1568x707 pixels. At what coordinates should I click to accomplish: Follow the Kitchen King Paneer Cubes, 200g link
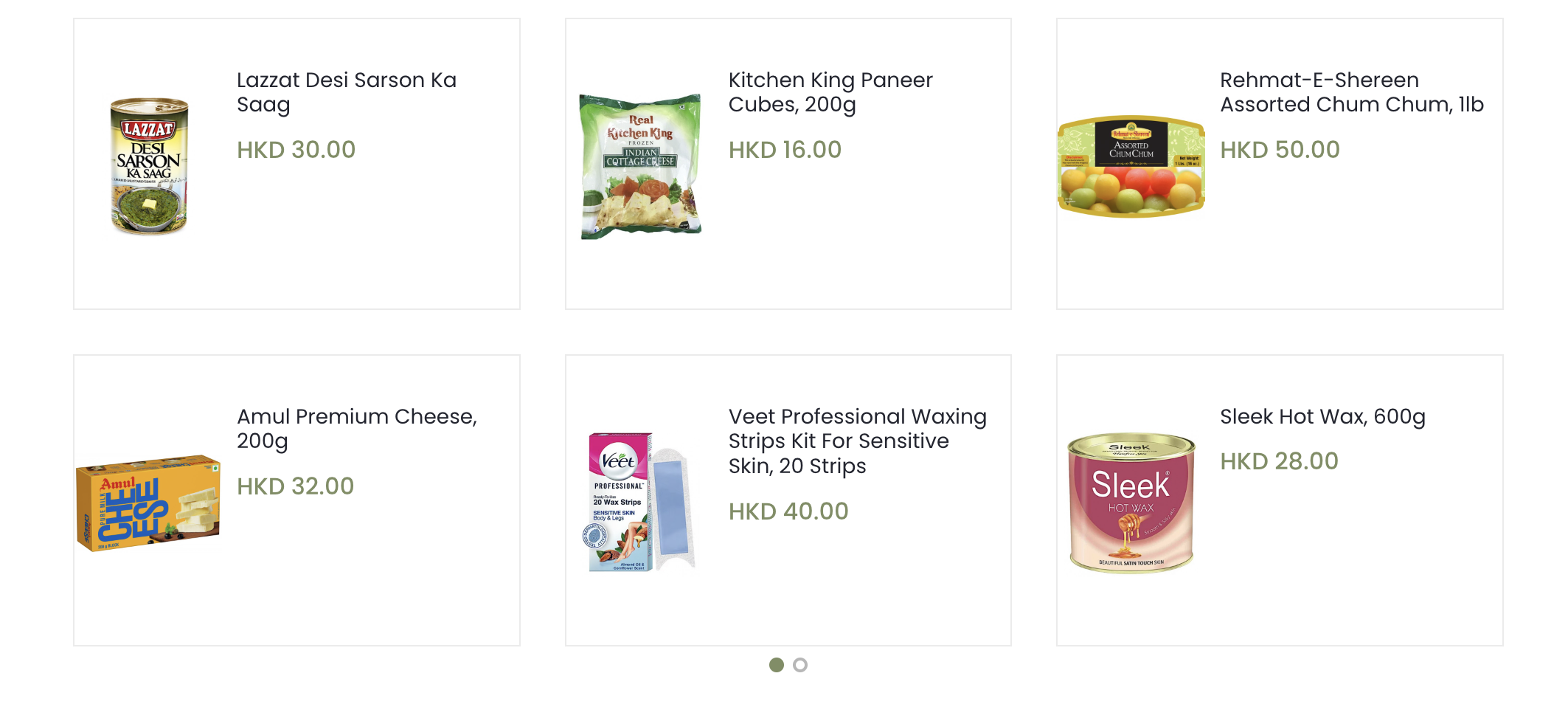point(830,92)
